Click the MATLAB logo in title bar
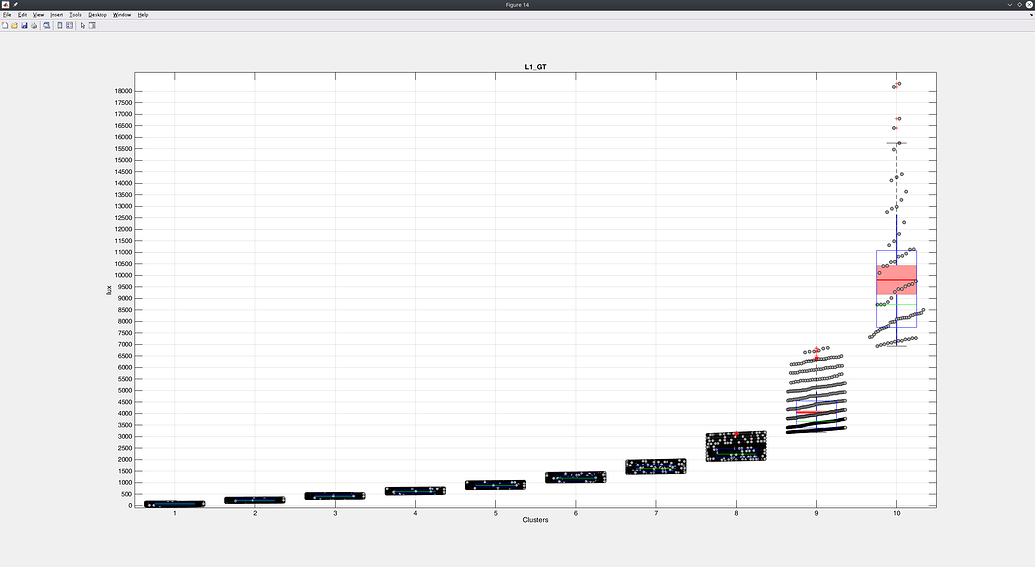 coord(5,5)
